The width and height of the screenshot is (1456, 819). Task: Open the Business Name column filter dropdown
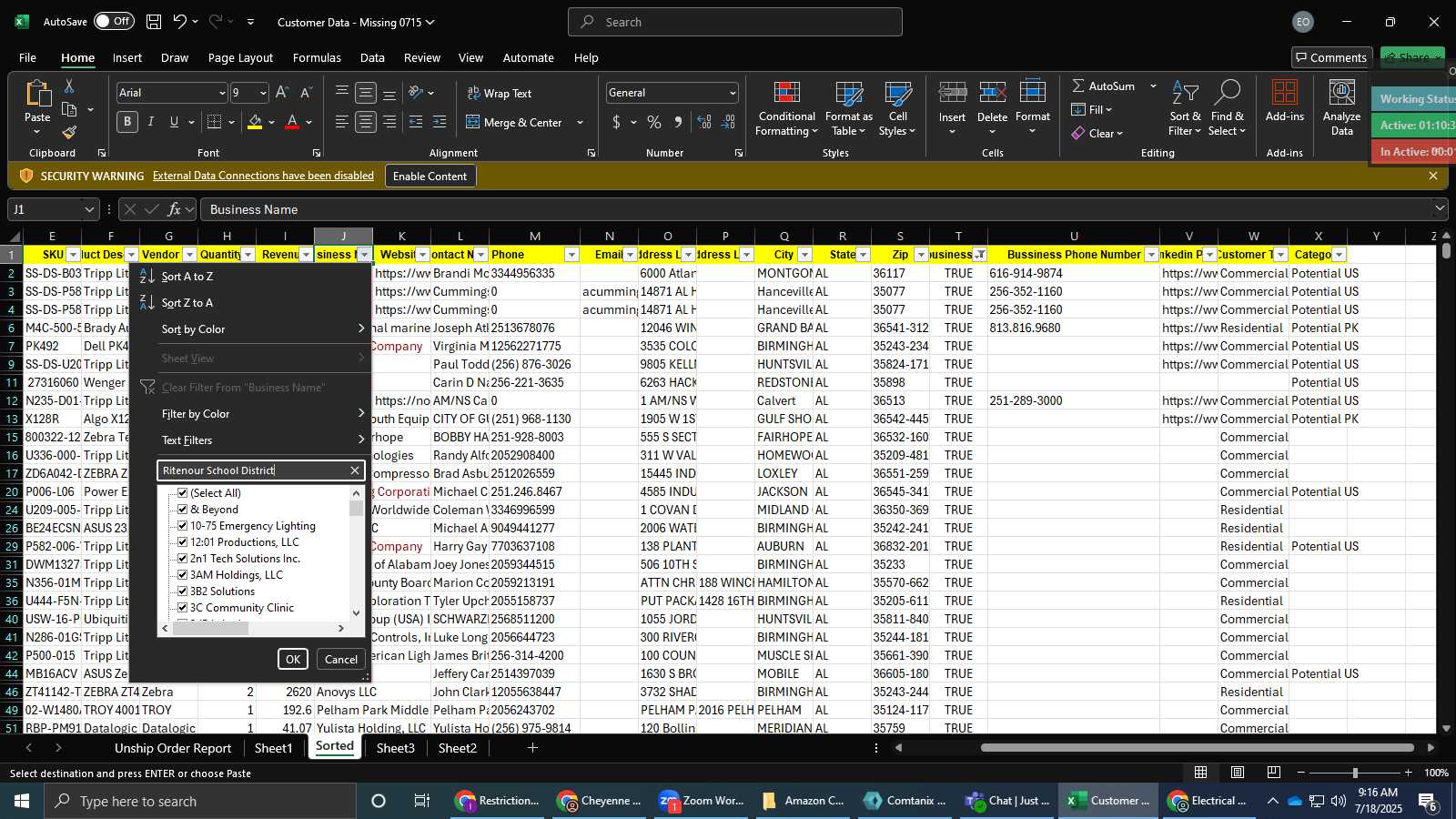coord(364,255)
